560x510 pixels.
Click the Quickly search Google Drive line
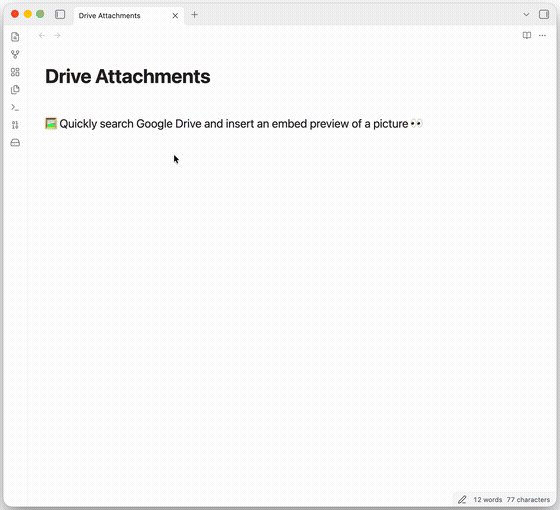pyautogui.click(x=234, y=124)
